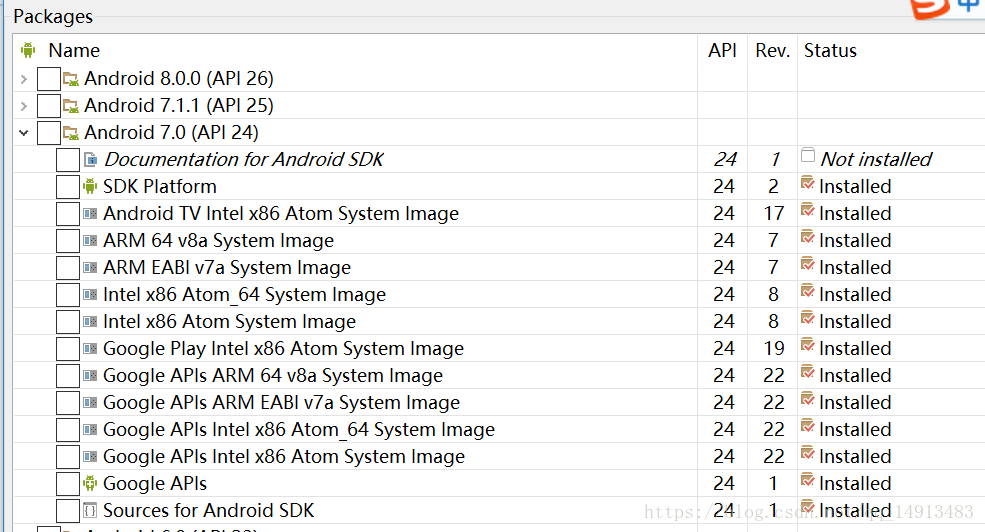The width and height of the screenshot is (985, 532).
Task: Expand the Android 7.1.1 (API 25) node
Action: [24, 106]
